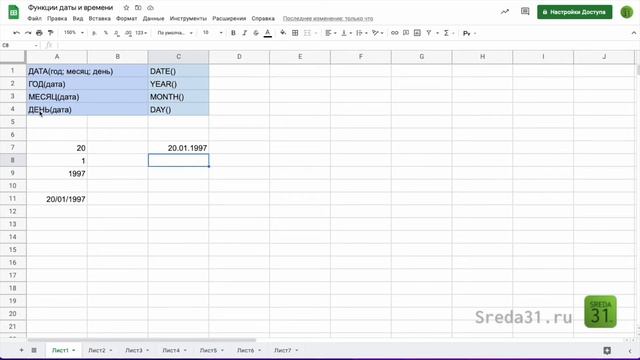
Task: Click the Name Box showing C8
Action: pos(20,45)
